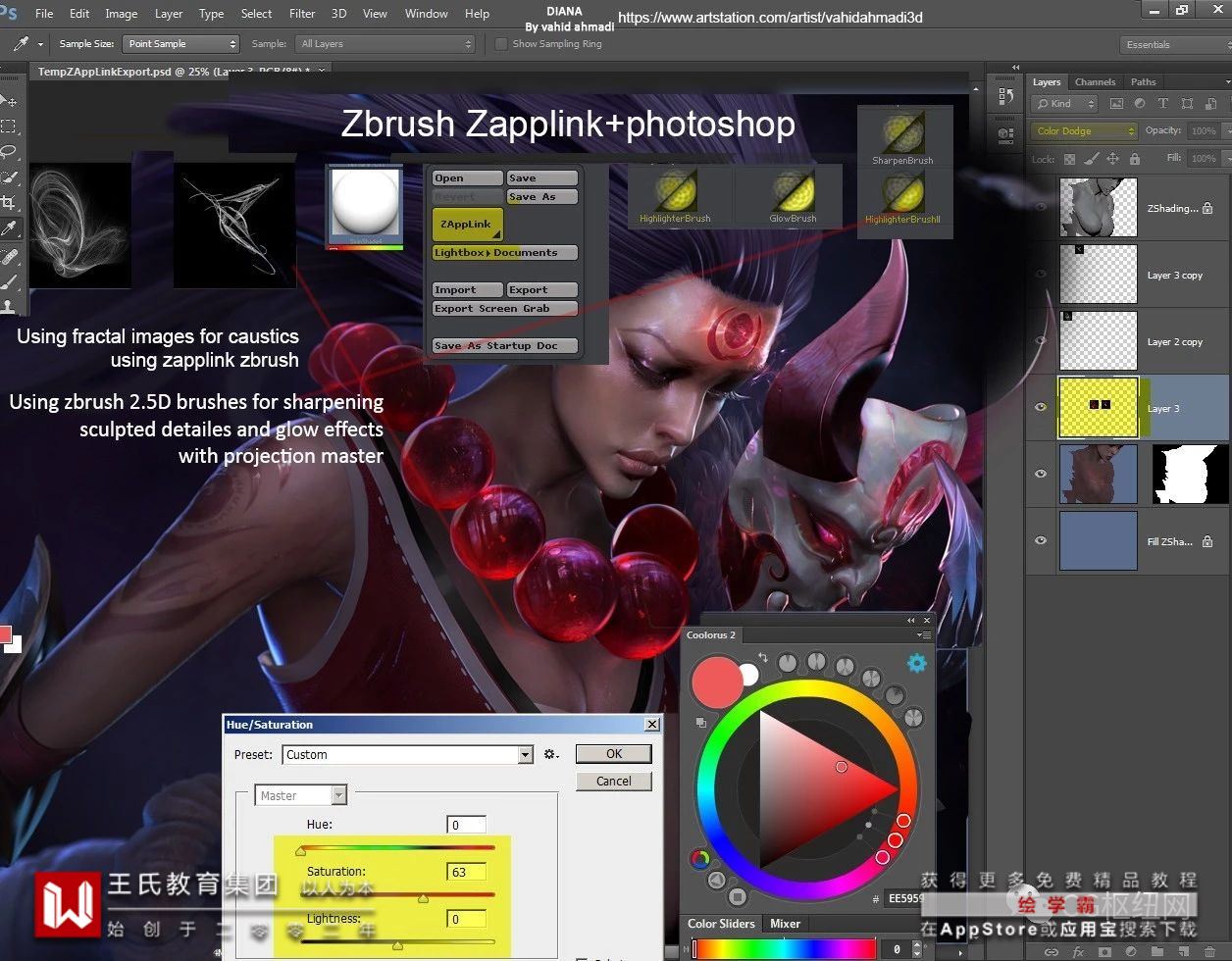Toggle lock all for the layer
Viewport: 1232px width, 961px height.
[1135, 158]
